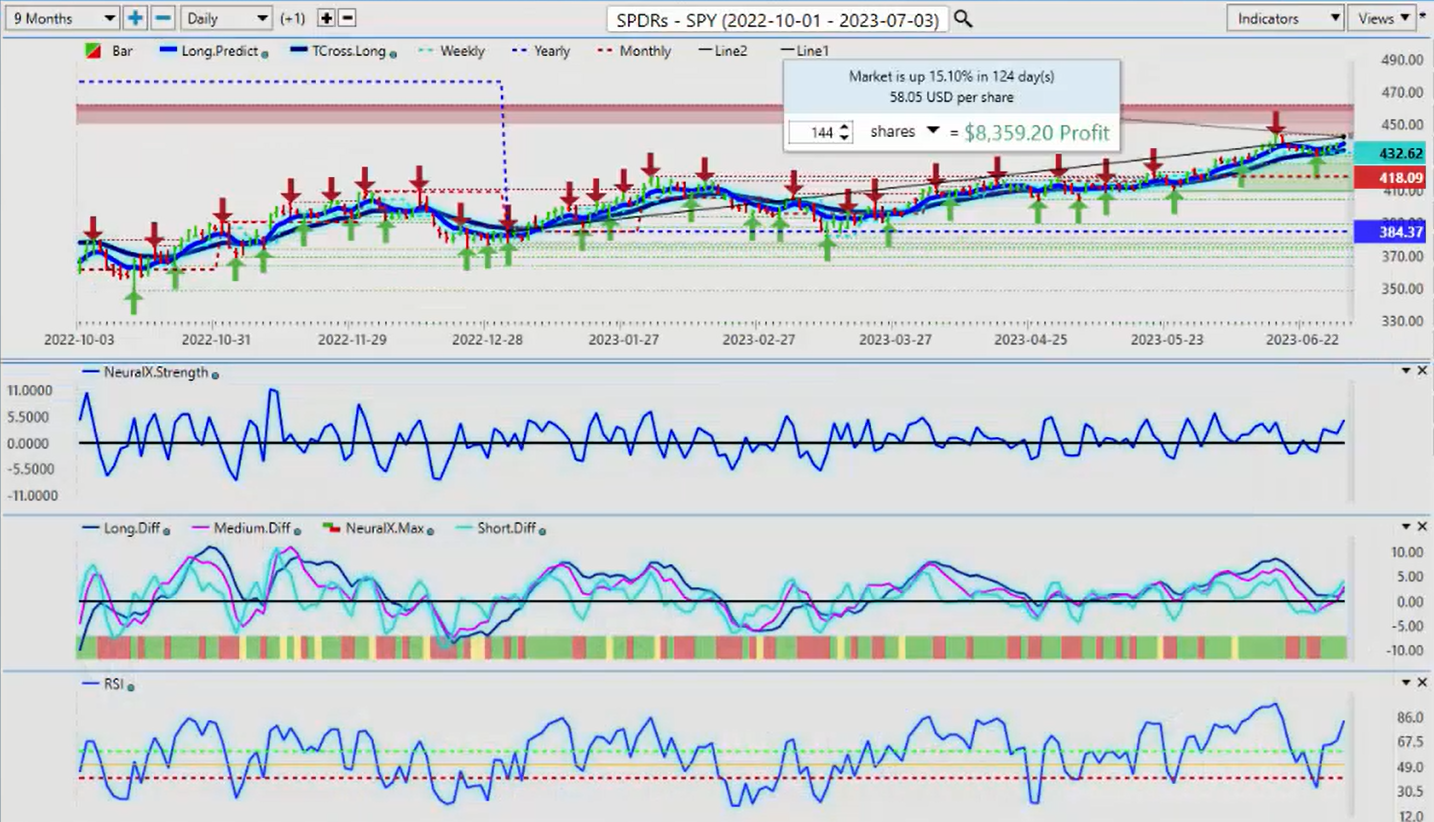Click the Short.Diff indicator label

pos(506,529)
